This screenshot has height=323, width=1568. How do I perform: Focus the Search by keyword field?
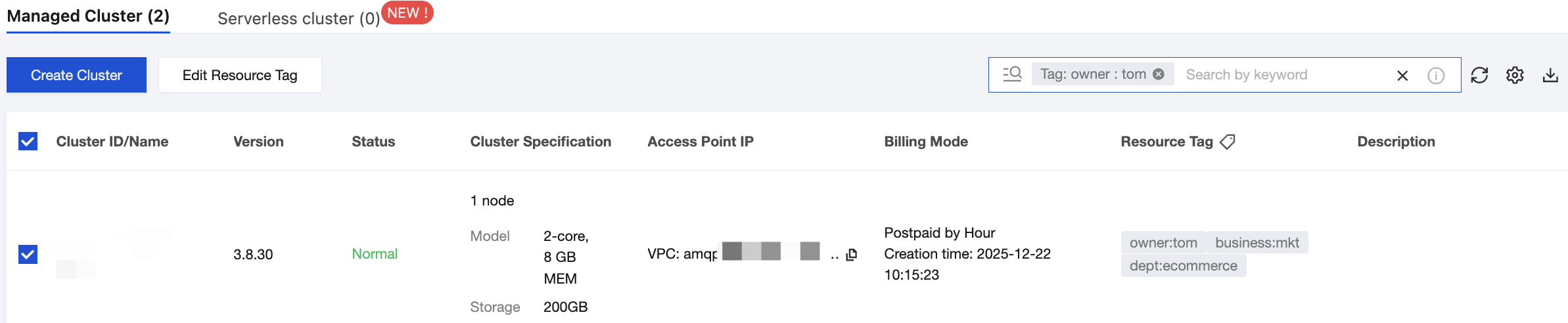(x=1281, y=75)
